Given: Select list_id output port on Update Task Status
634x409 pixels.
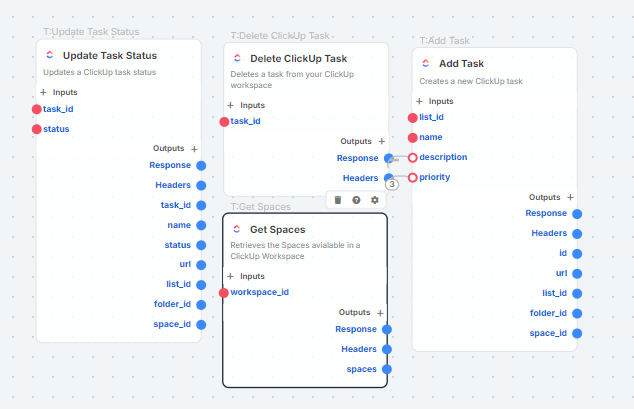Looking at the screenshot, I should 201,285.
